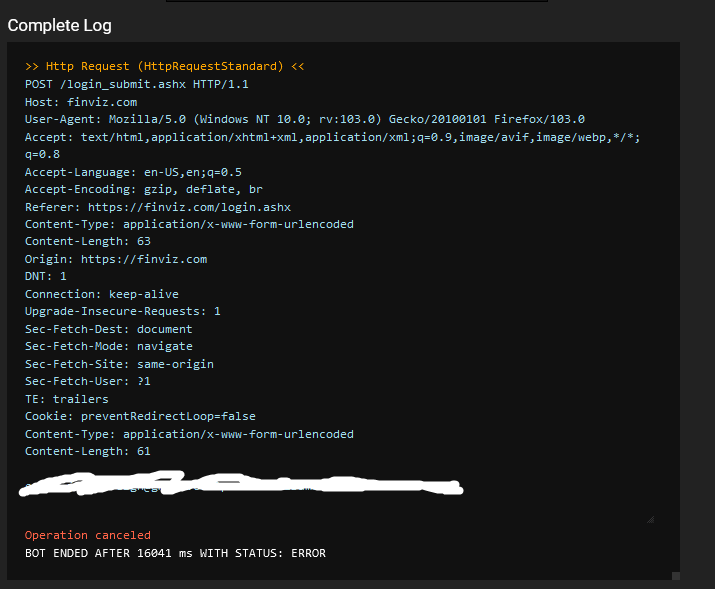The height and width of the screenshot is (589, 715).
Task: Click the Connection: keep-alive line
Action: (102, 294)
